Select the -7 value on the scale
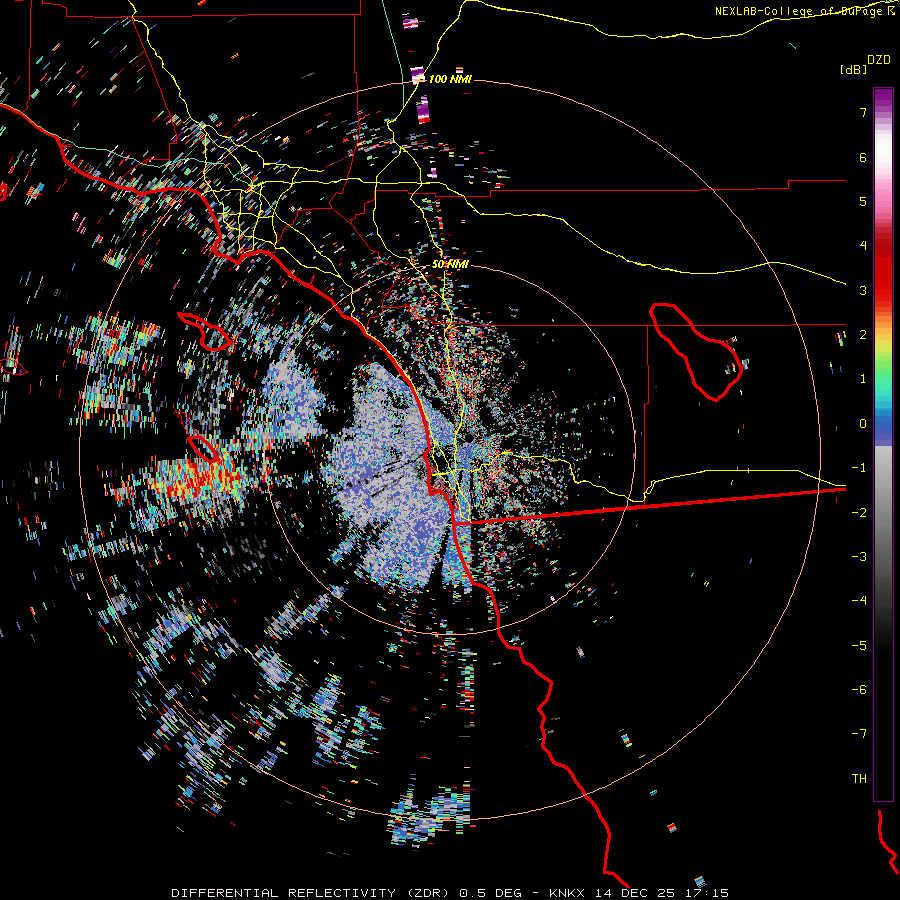Viewport: 900px width, 900px height. point(859,734)
